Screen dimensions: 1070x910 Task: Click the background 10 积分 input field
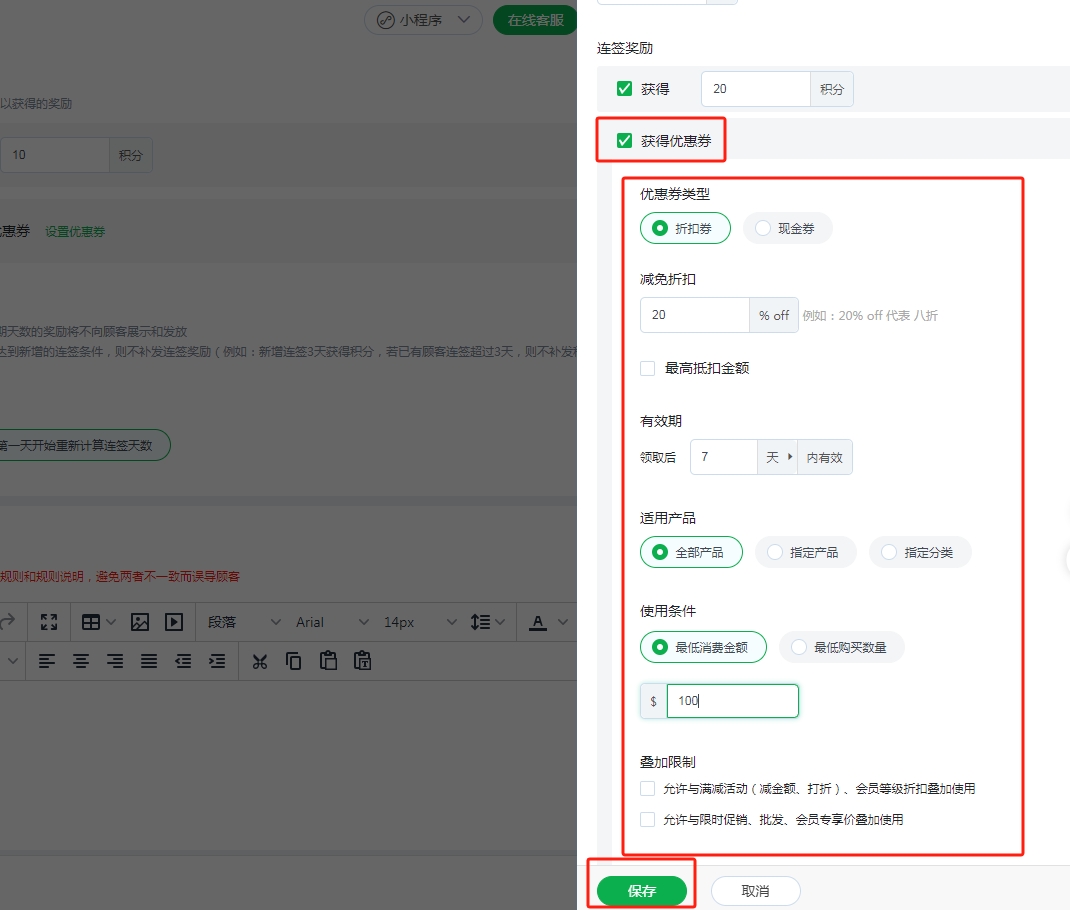[55, 155]
